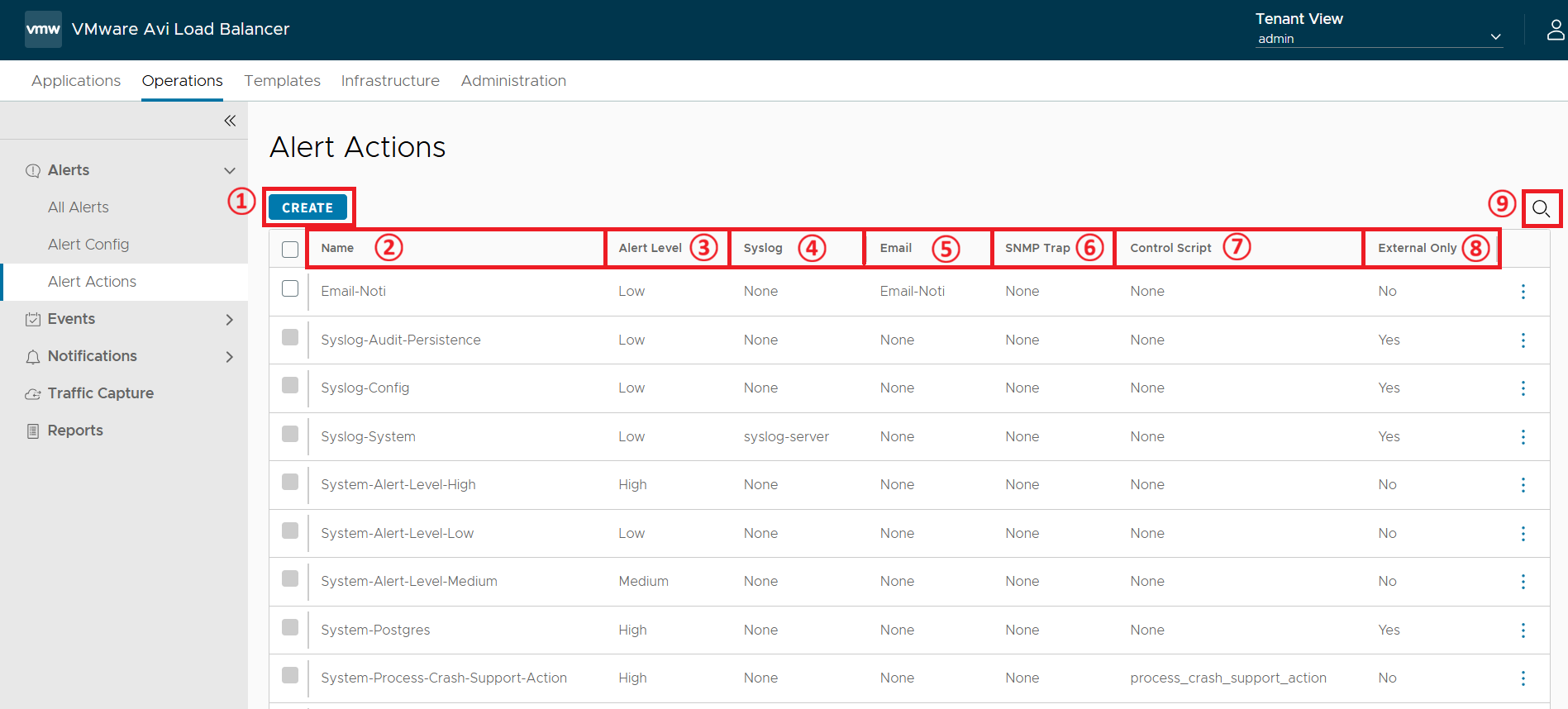Click the syslog-server cell in Syslog-System row
Screen dimensions: 1568x709
pyautogui.click(x=786, y=436)
